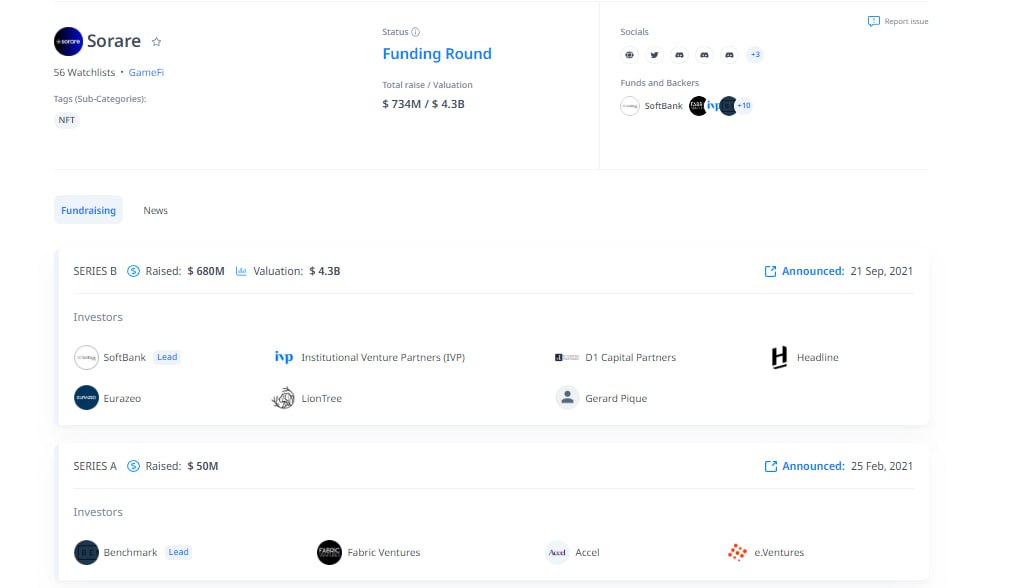Click the Lead badge next to Benchmark

click(x=178, y=552)
